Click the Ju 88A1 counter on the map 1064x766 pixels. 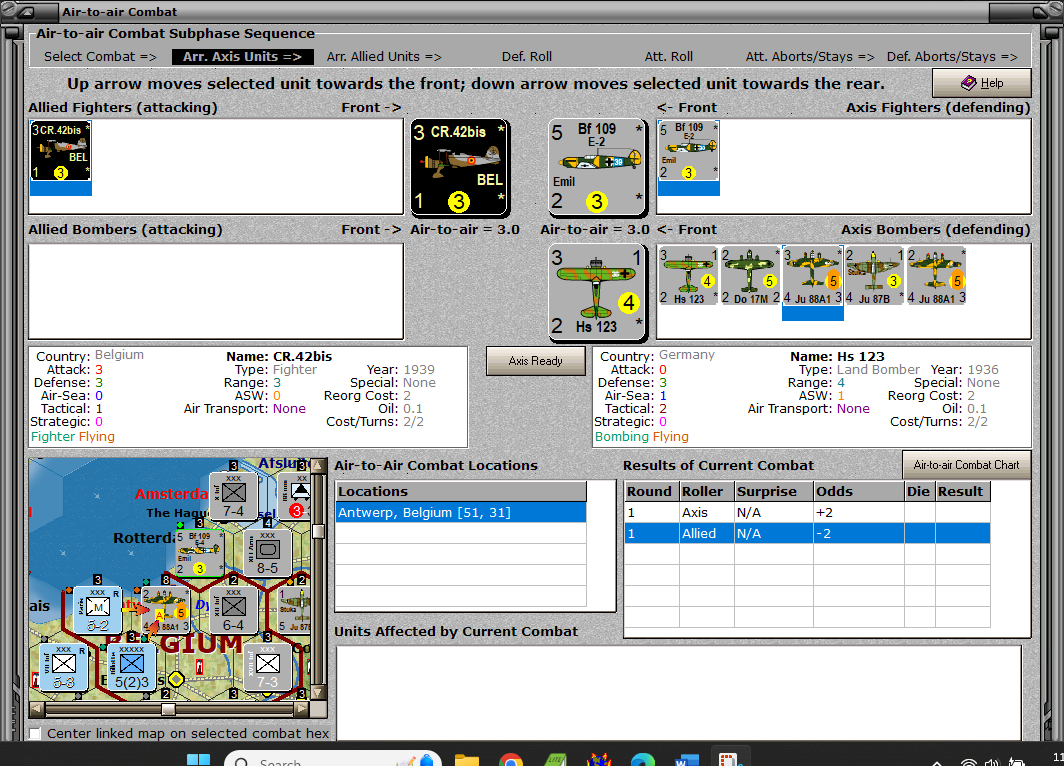[x=165, y=609]
